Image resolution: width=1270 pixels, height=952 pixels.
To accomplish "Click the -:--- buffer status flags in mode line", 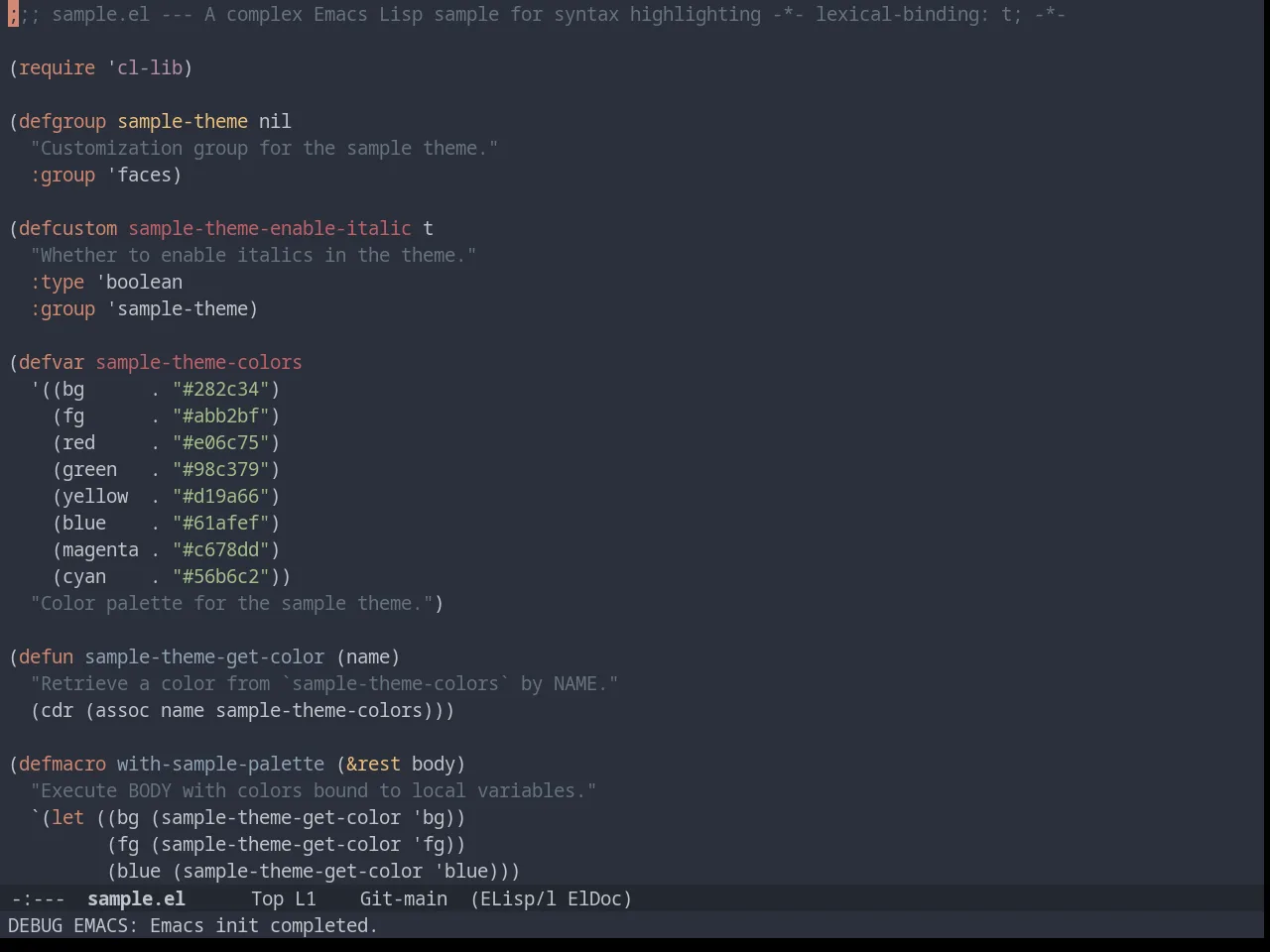I will point(38,898).
